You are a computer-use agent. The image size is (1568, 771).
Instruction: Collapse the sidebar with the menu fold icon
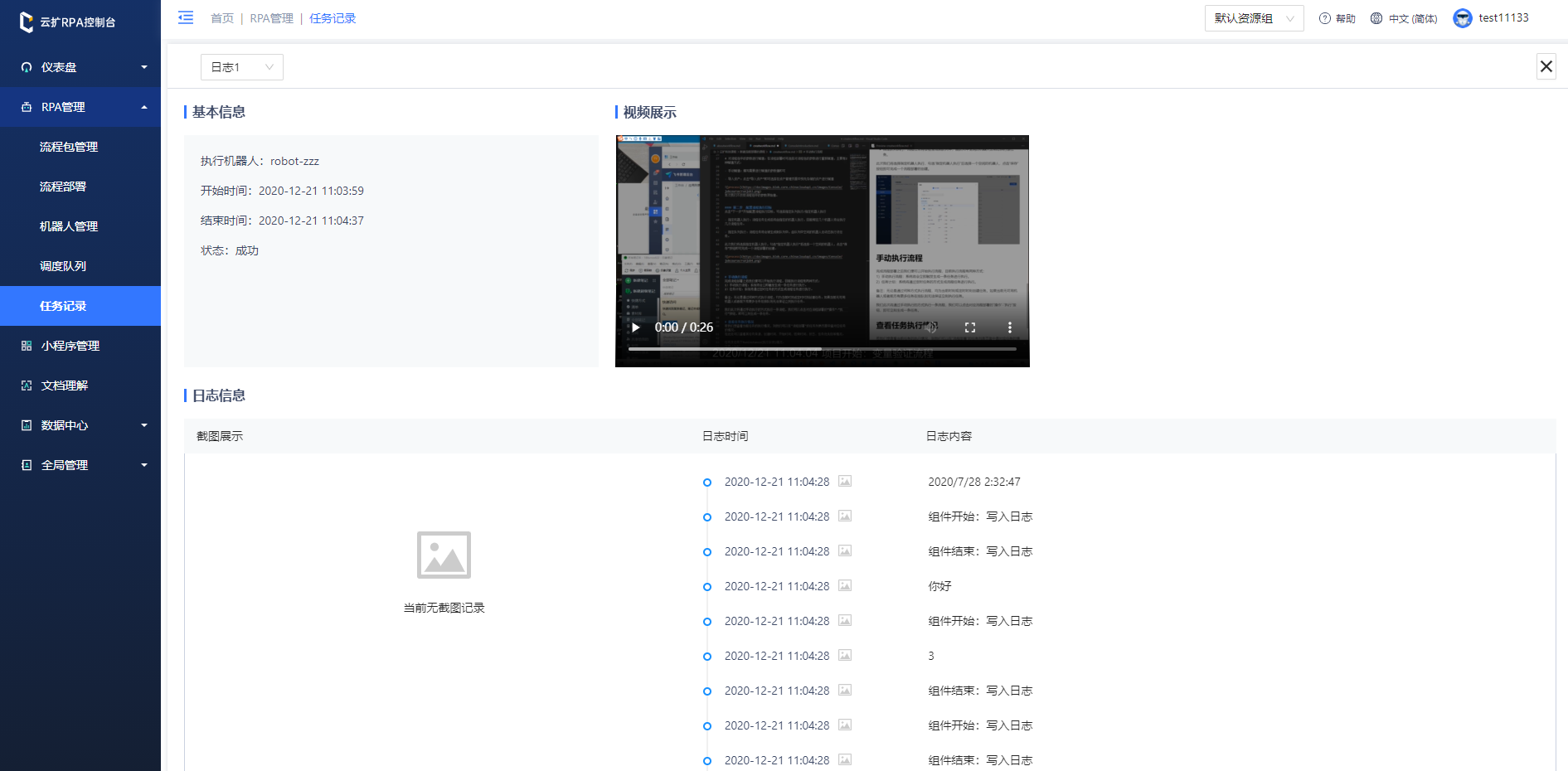(x=186, y=17)
